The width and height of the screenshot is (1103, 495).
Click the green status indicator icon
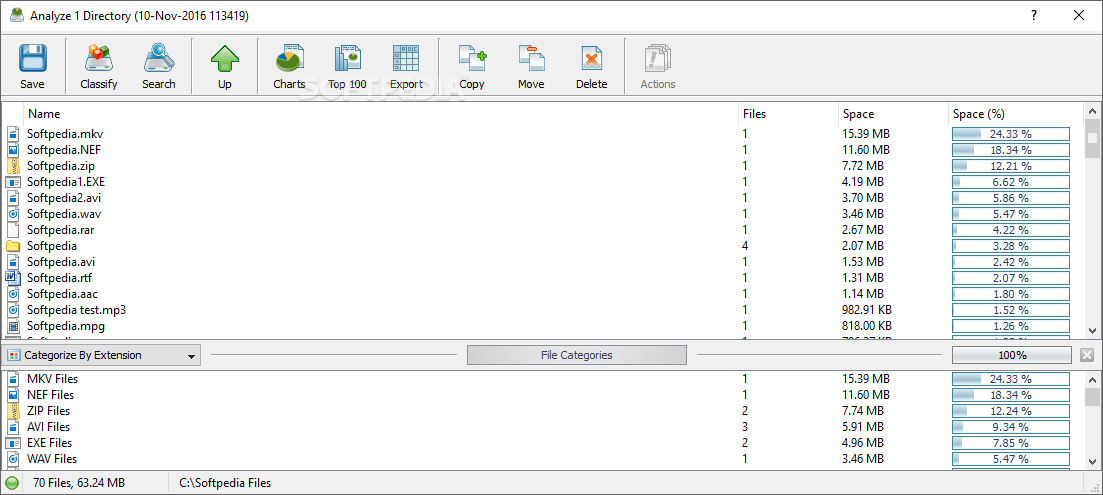[12, 483]
